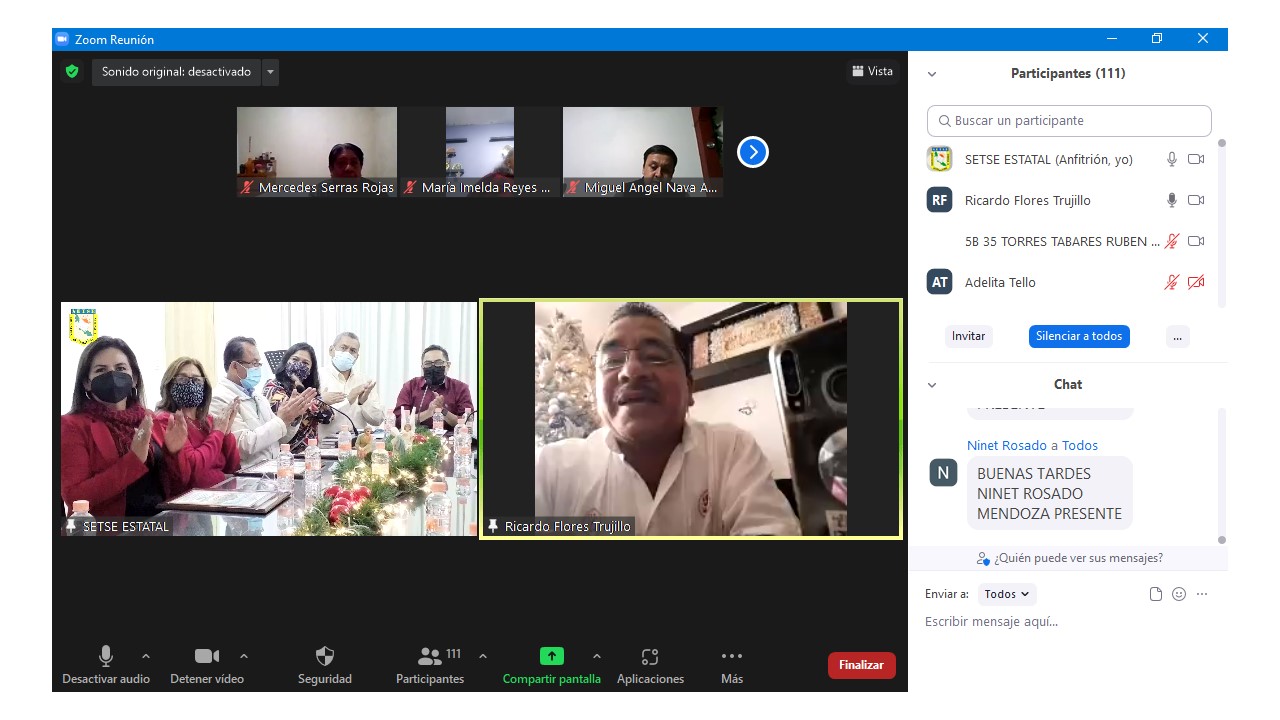
Task: Click the green encryption shield icon
Action: coord(72,72)
